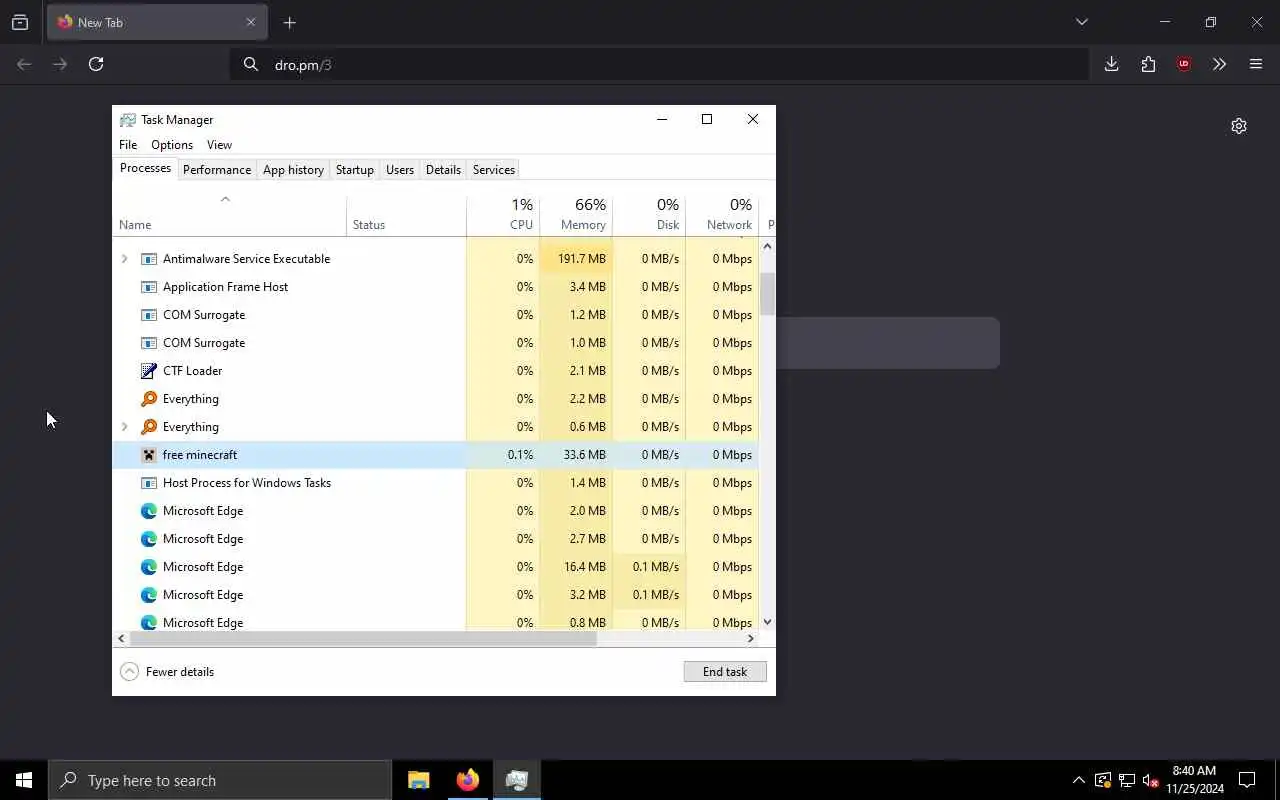
Task: Click the COM Surrogate icon in the 1.2 MB row
Action: point(149,315)
